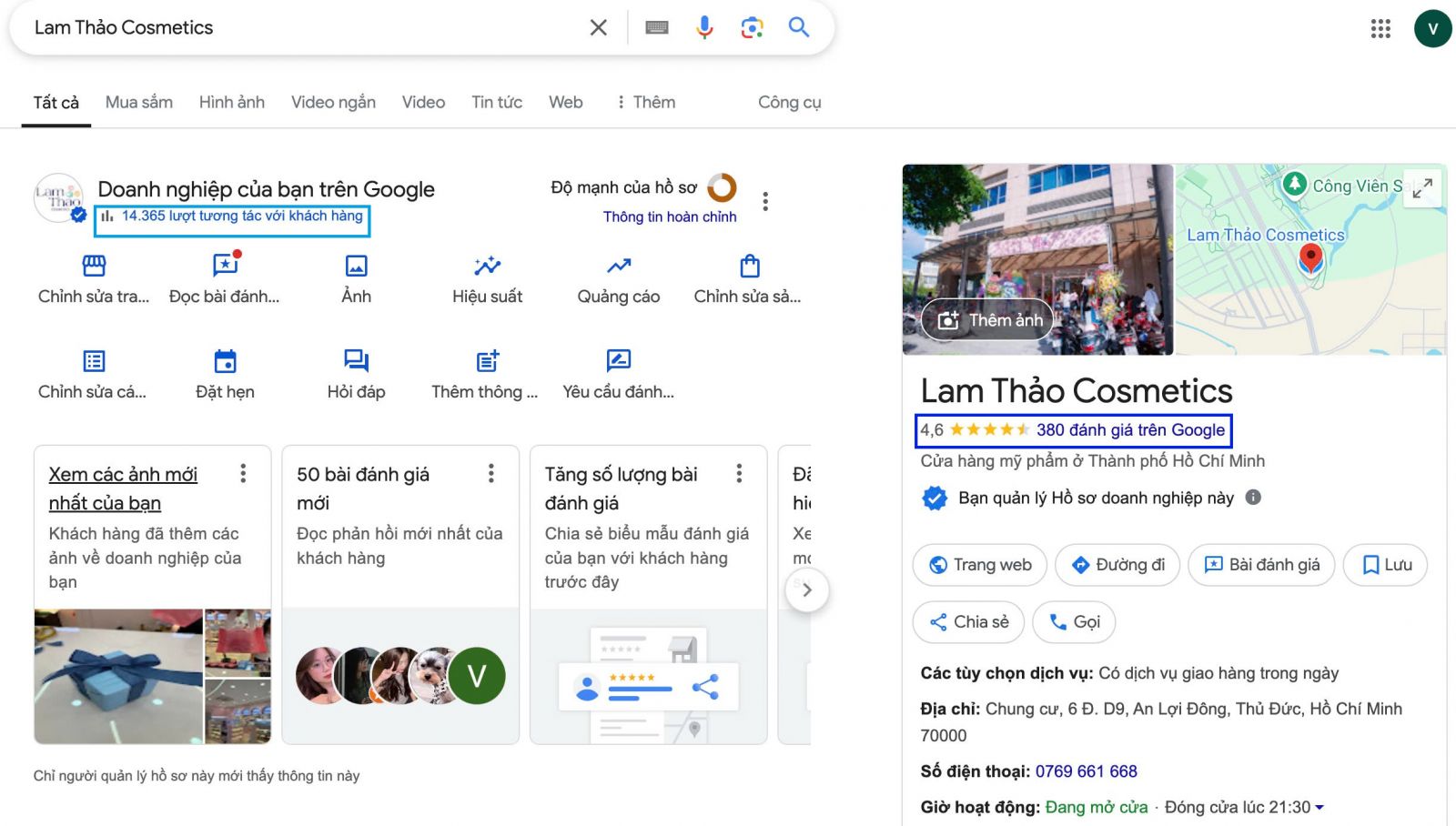The height and width of the screenshot is (826, 1456).
Task: Save the place with Lưu button
Action: 1386,565
